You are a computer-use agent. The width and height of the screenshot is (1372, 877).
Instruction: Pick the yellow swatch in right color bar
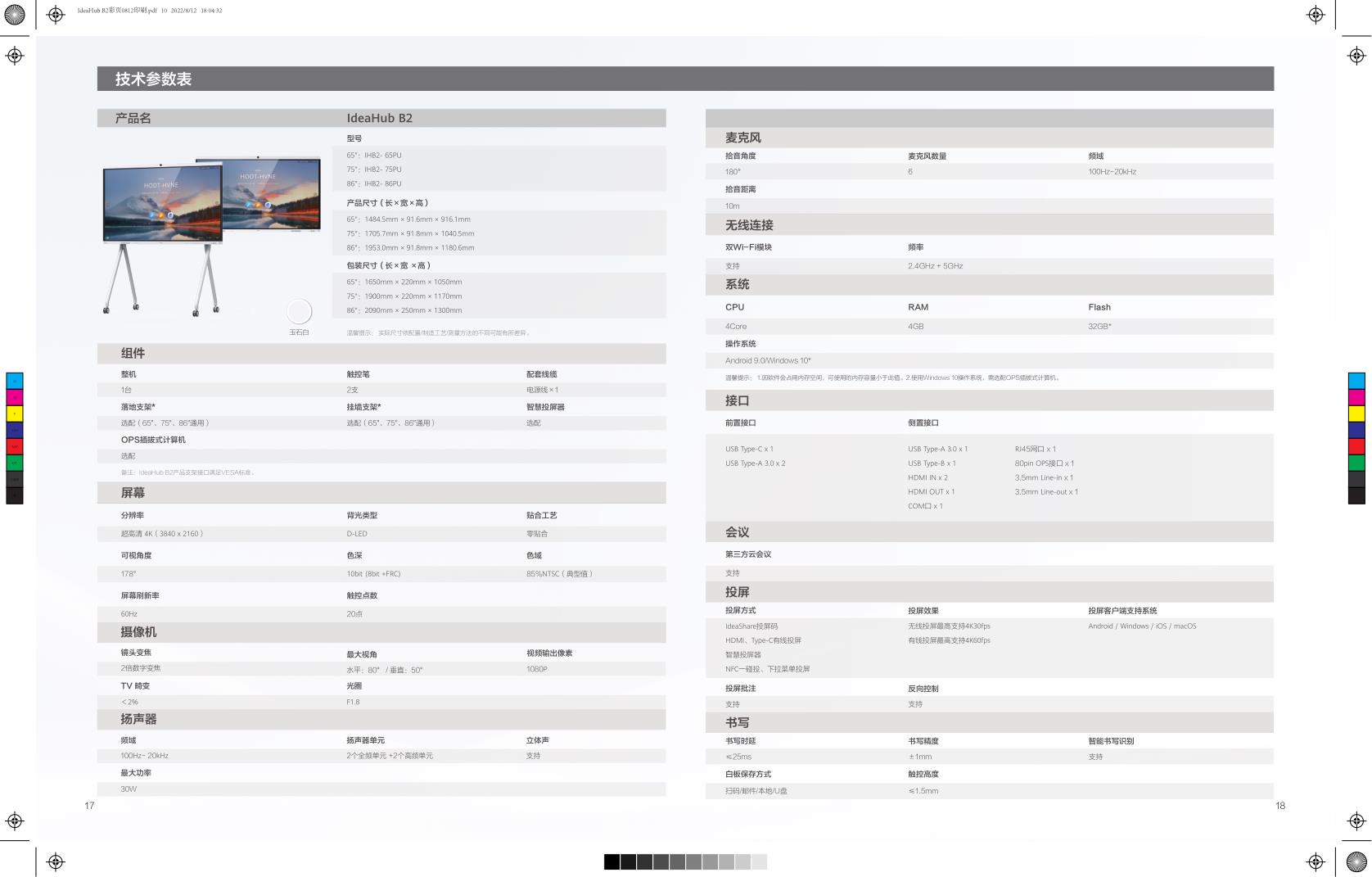tap(1356, 414)
